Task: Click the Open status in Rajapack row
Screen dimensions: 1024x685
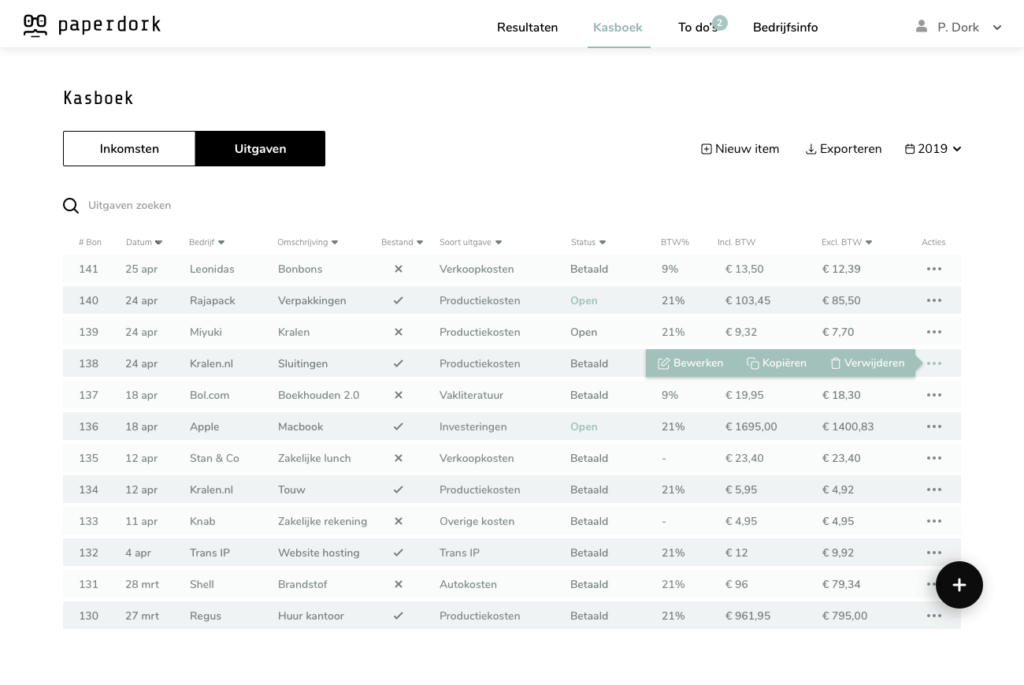Action: click(584, 300)
